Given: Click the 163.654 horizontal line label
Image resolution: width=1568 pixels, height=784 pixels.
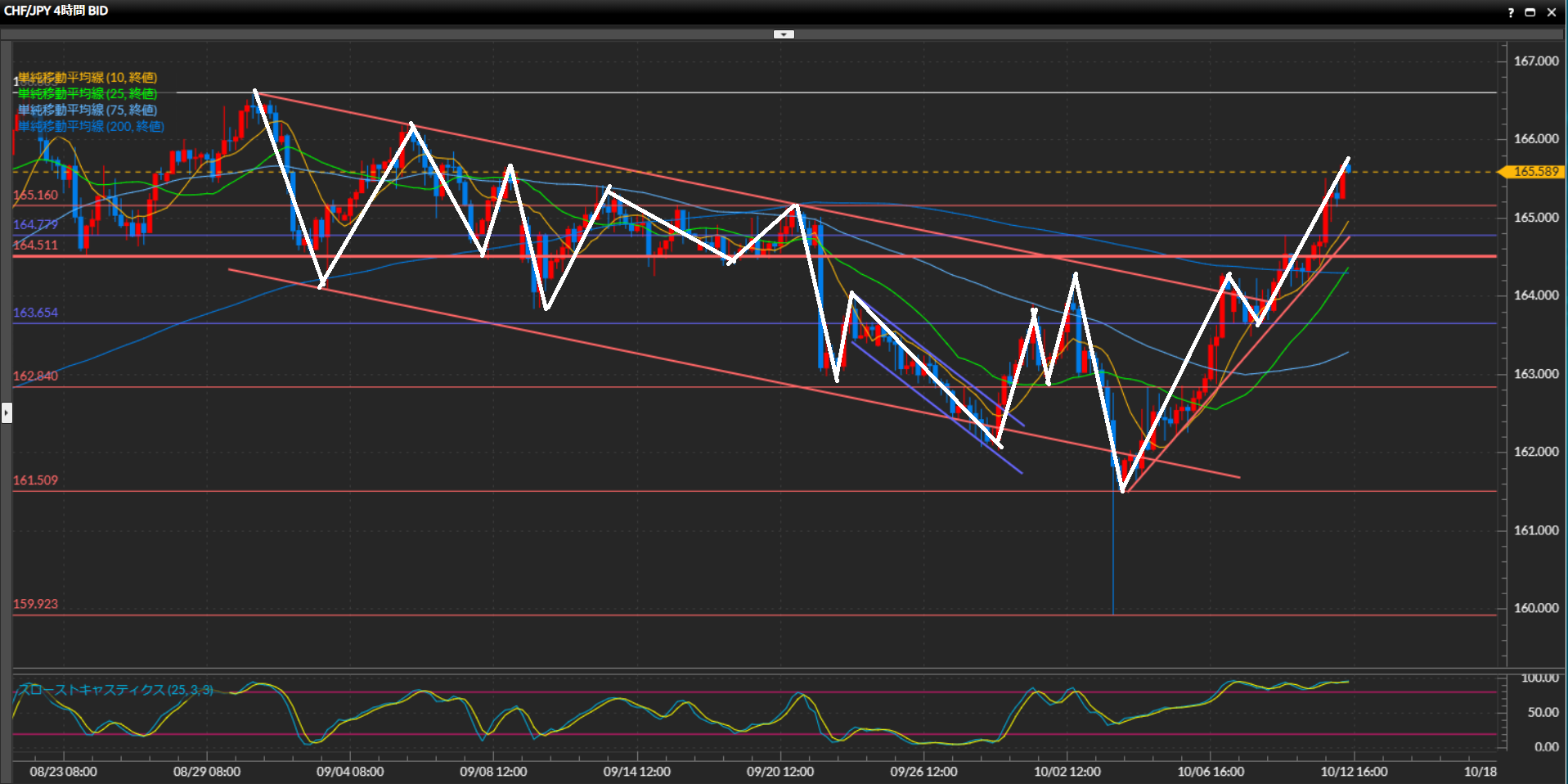Looking at the screenshot, I should pyautogui.click(x=36, y=313).
